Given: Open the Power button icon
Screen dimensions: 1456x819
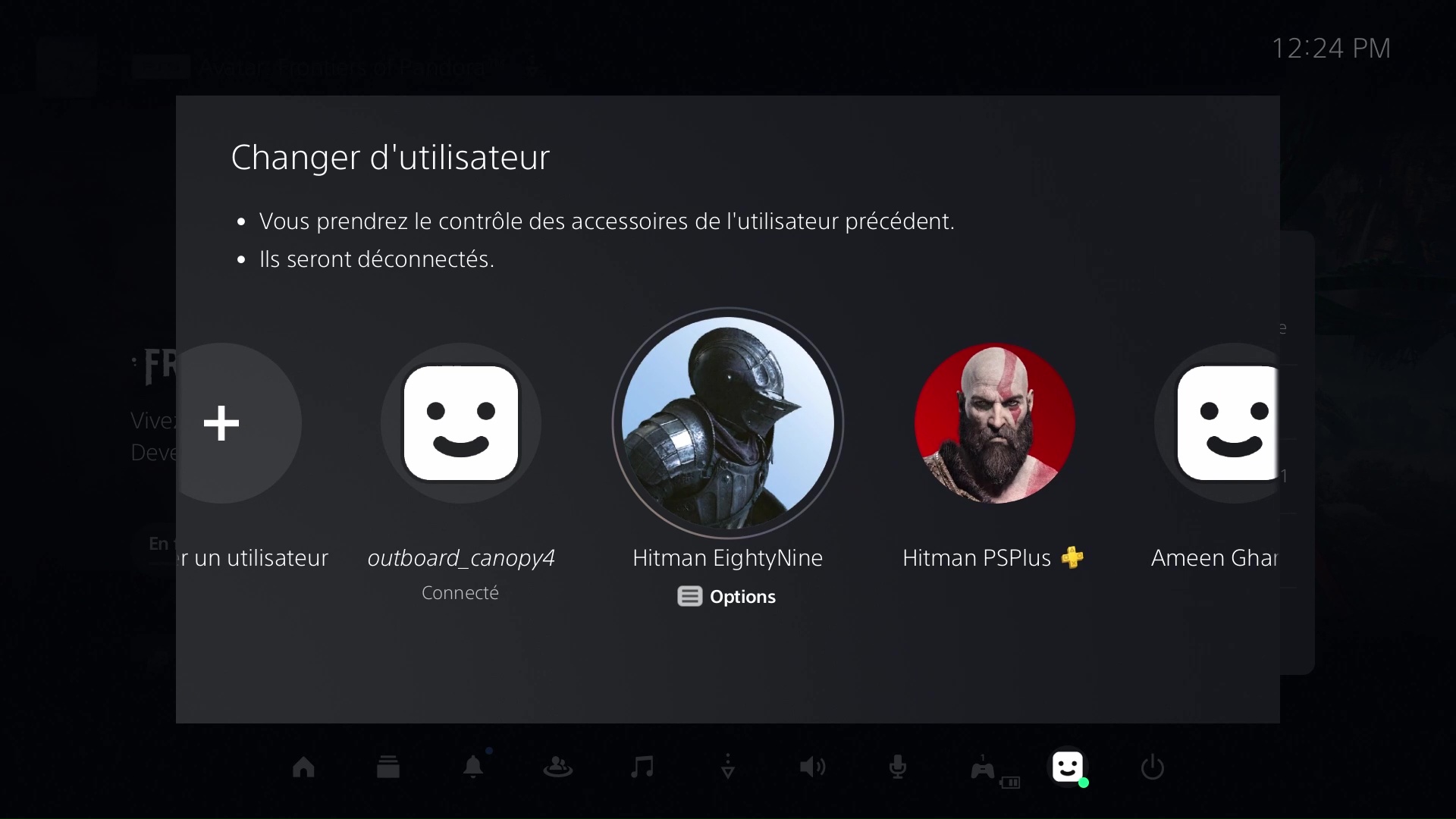Looking at the screenshot, I should tap(1153, 767).
